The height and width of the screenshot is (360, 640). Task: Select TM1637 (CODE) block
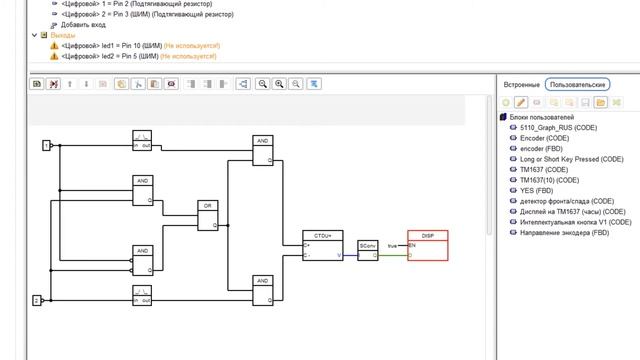coord(544,170)
